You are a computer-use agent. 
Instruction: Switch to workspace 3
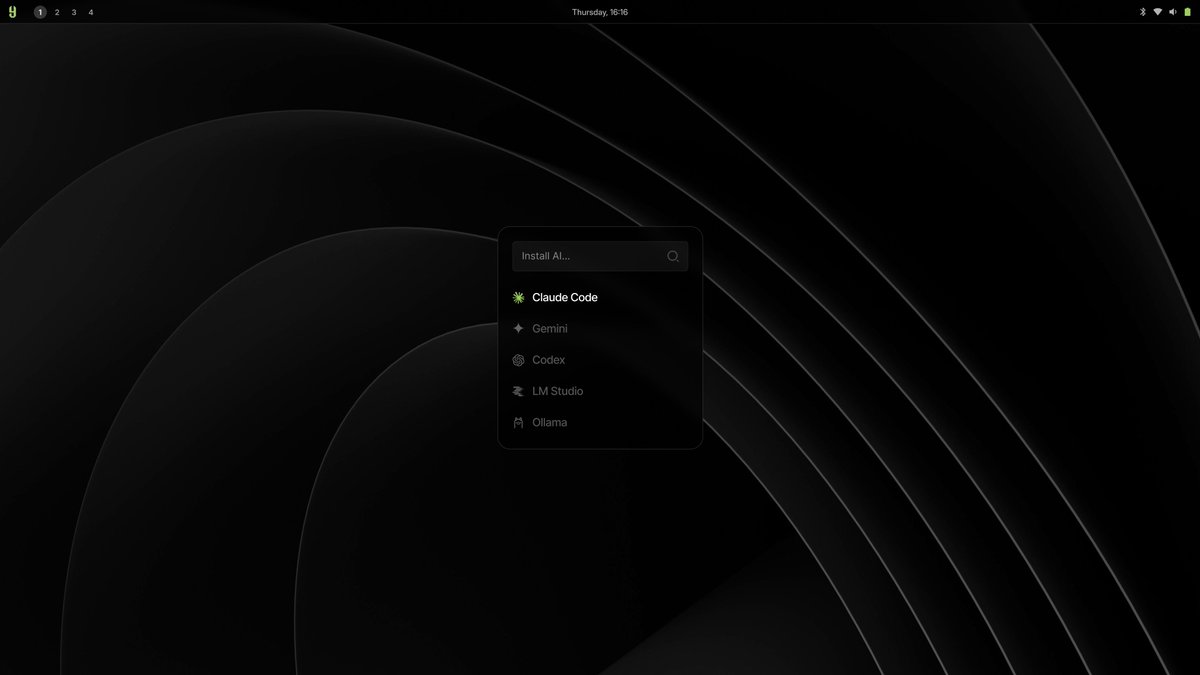point(74,12)
